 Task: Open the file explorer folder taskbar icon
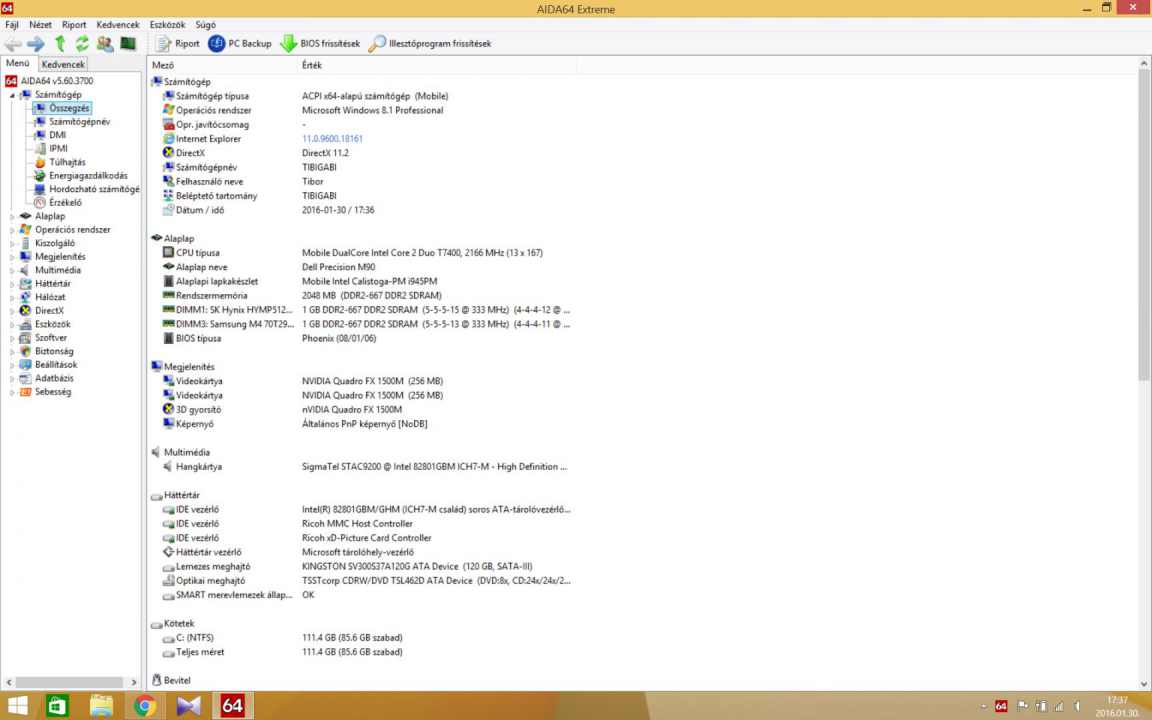[101, 707]
